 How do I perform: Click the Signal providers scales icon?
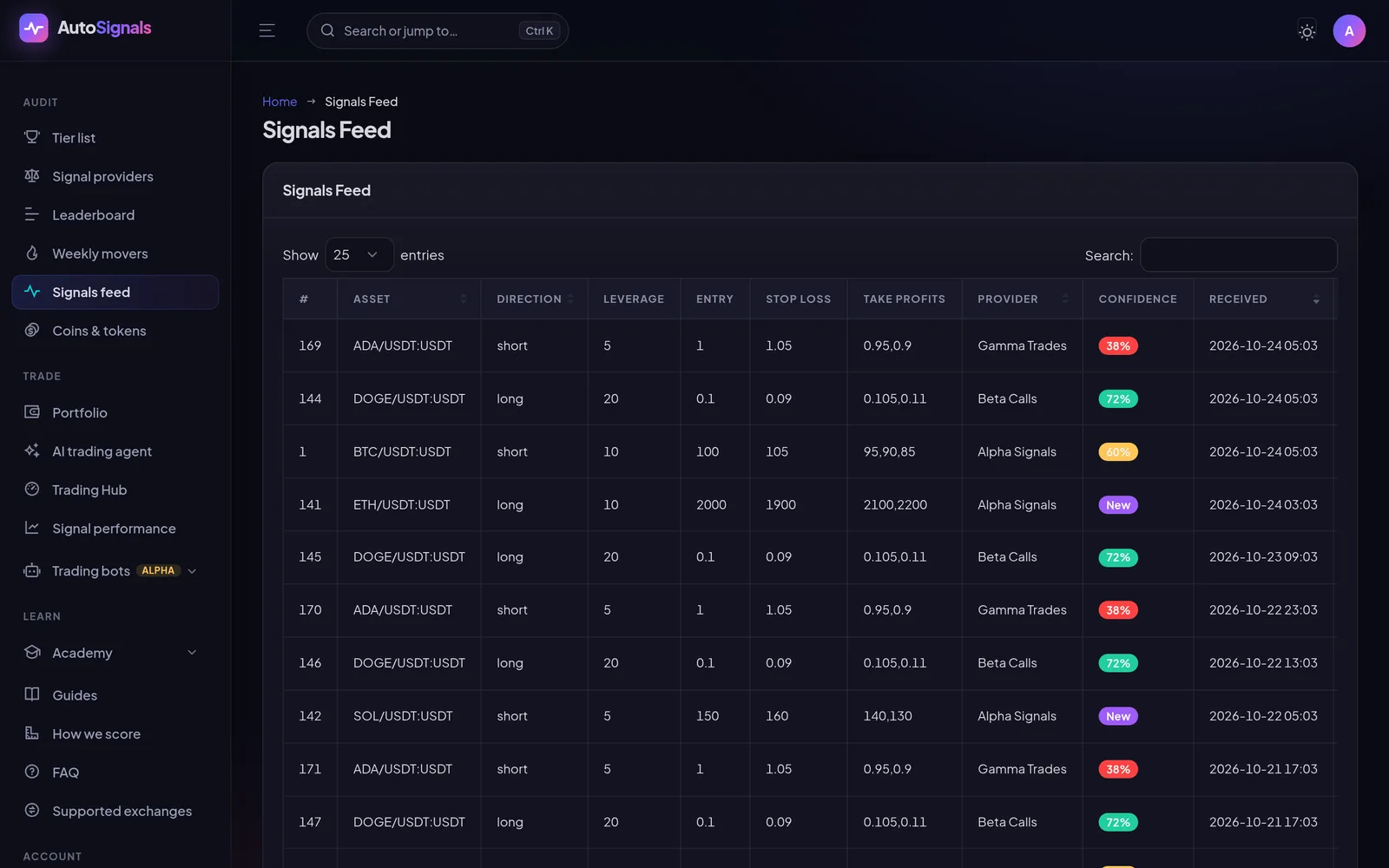tap(32, 176)
